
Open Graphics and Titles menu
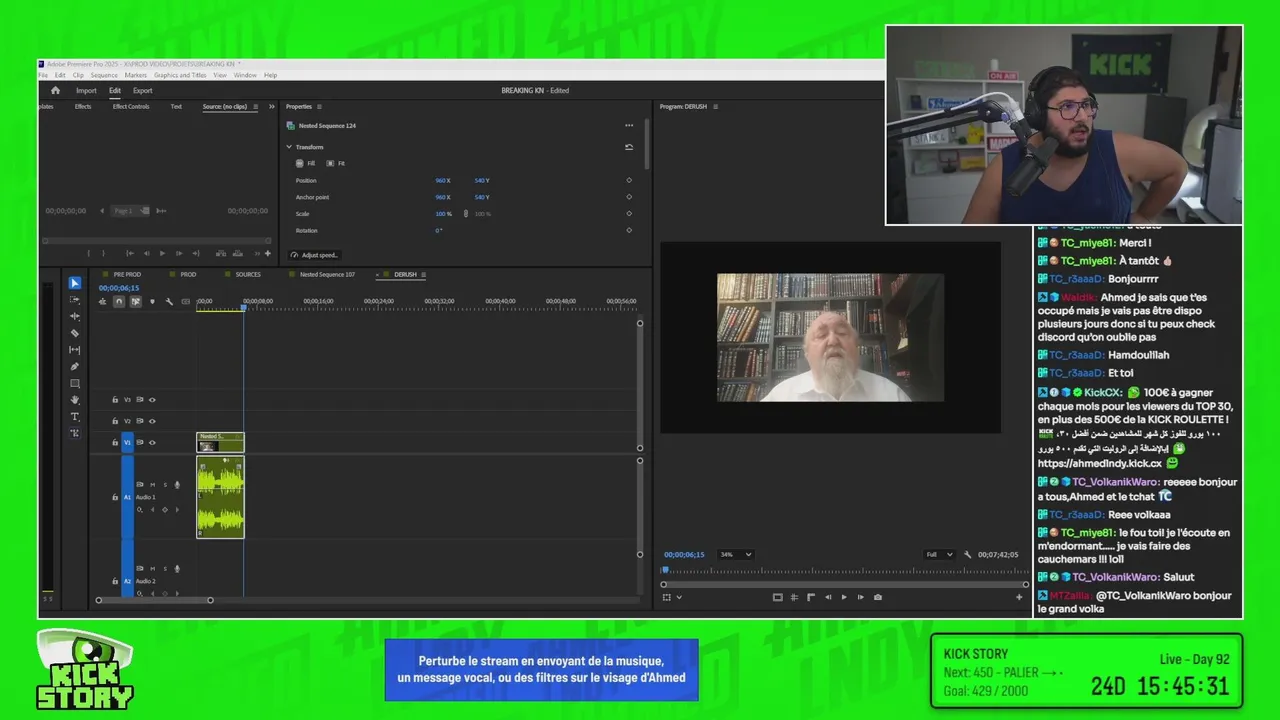click(x=180, y=75)
